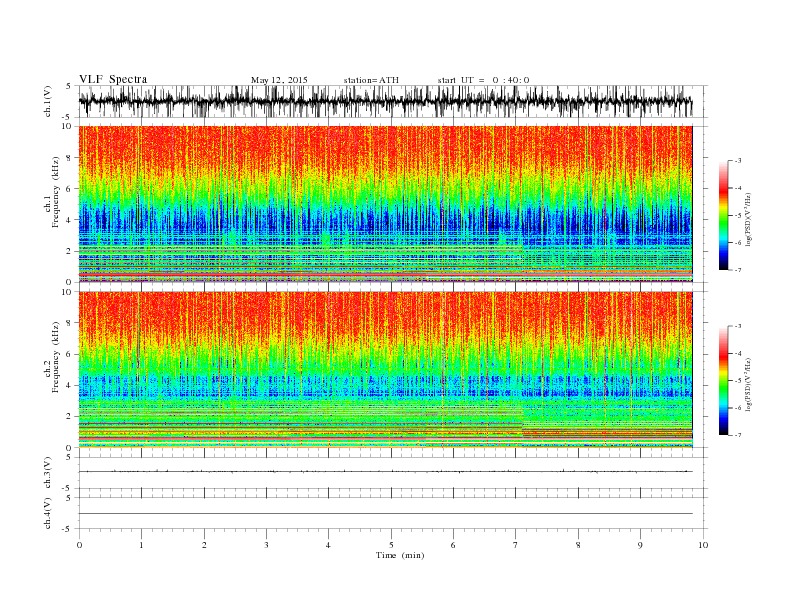Image resolution: width=792 pixels, height=612 pixels.
Task: Click the "Time (min)" axis label
Action: (x=400, y=555)
